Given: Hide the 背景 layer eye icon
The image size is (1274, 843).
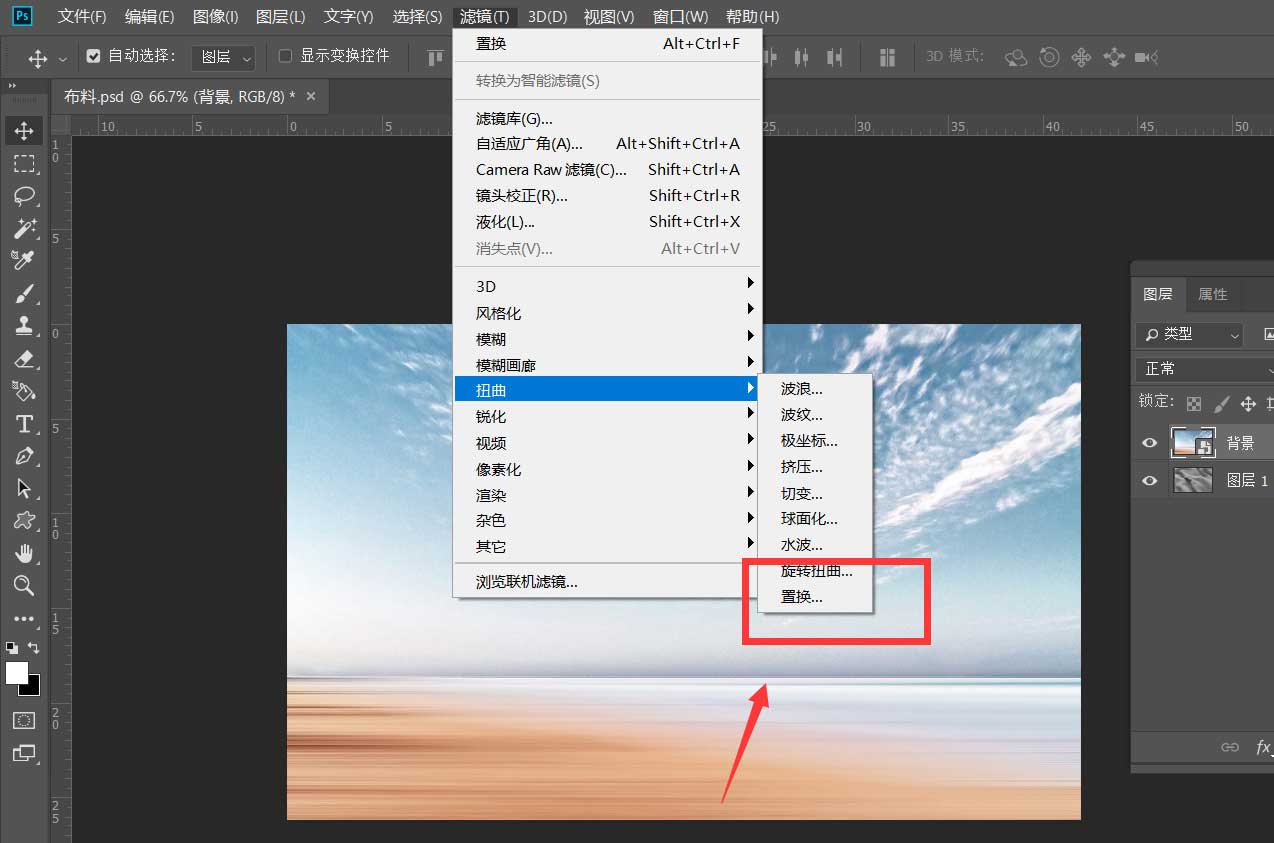Looking at the screenshot, I should [x=1150, y=442].
